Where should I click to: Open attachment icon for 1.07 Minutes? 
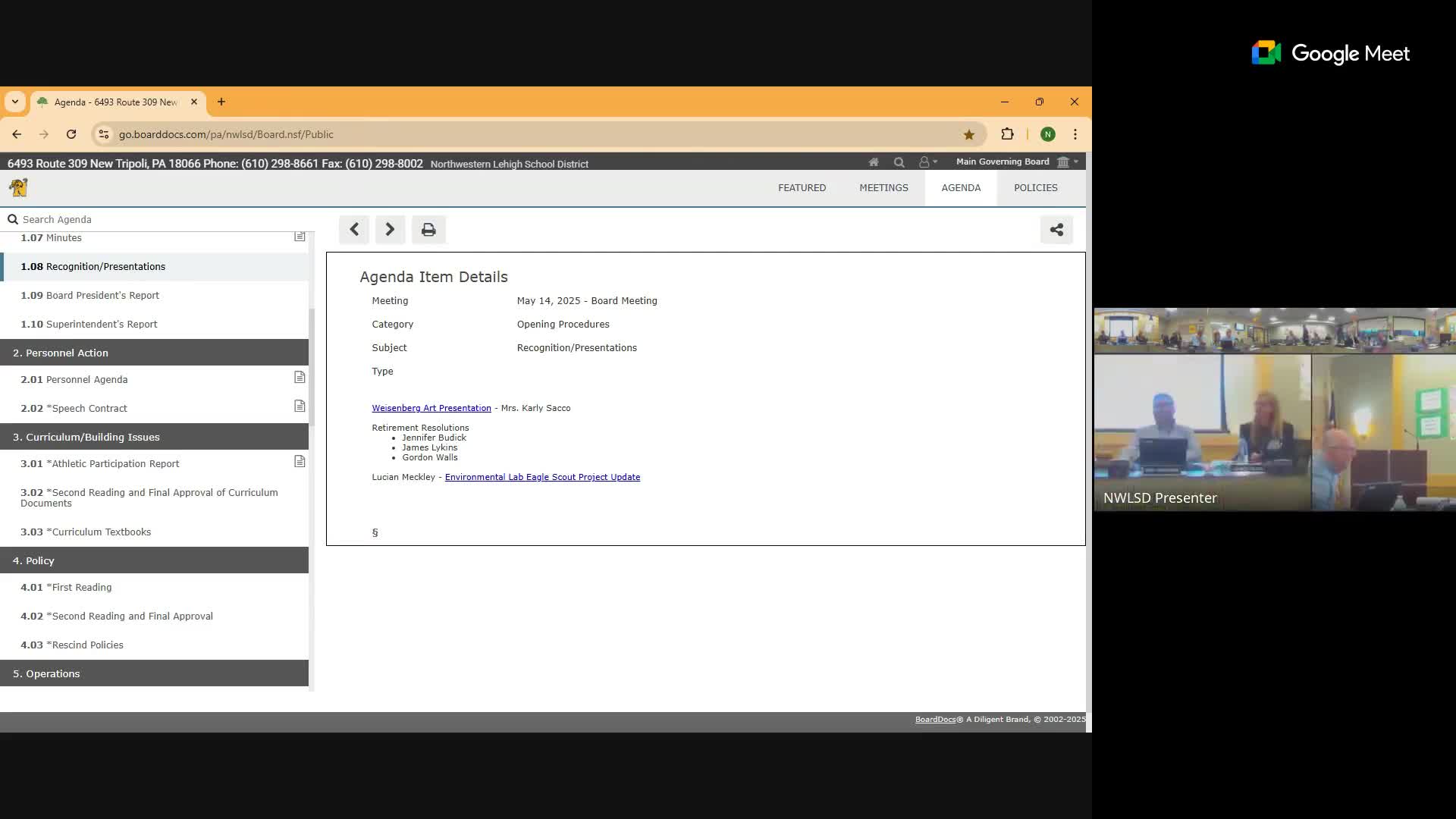click(x=300, y=237)
